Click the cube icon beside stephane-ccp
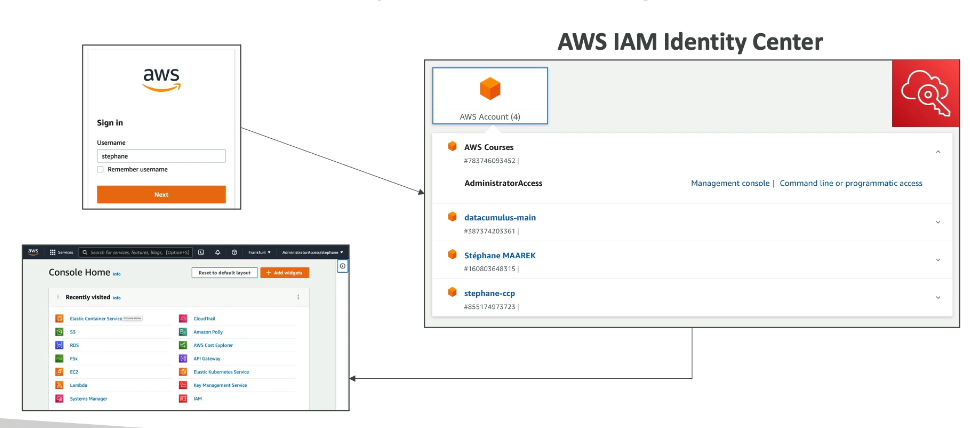 click(x=452, y=292)
